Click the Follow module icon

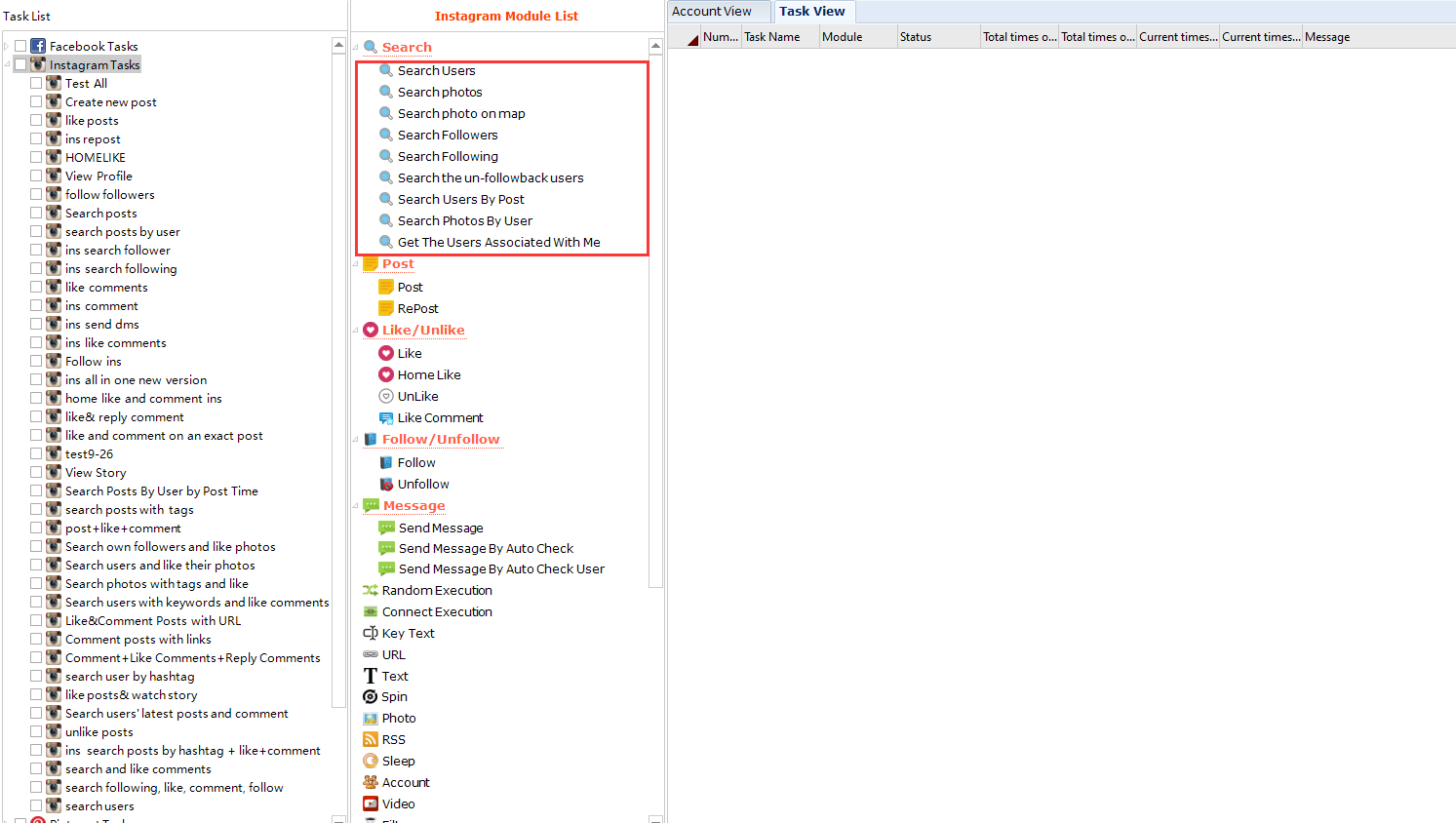(x=386, y=462)
